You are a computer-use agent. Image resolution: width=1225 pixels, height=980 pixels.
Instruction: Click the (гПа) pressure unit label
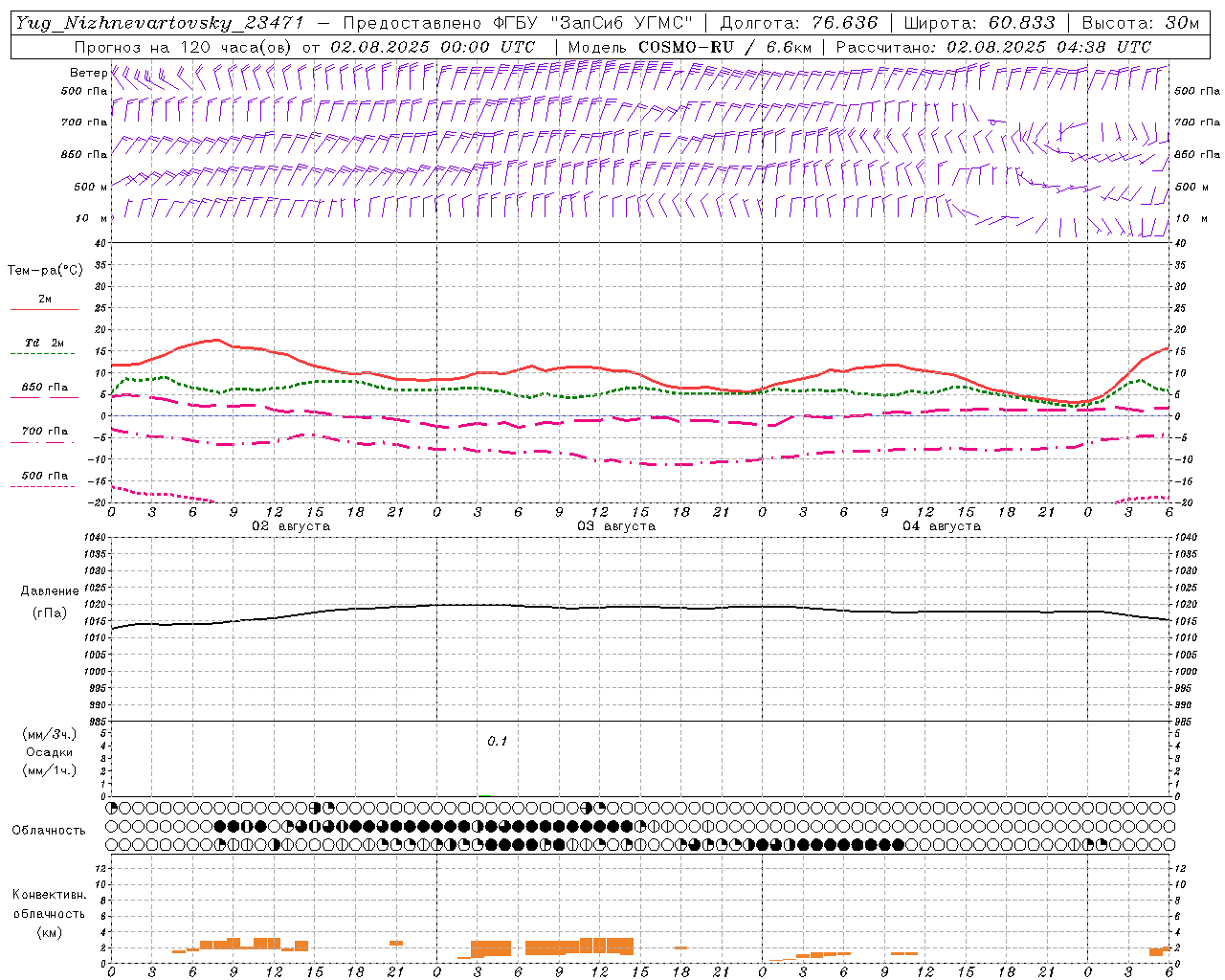[50, 613]
